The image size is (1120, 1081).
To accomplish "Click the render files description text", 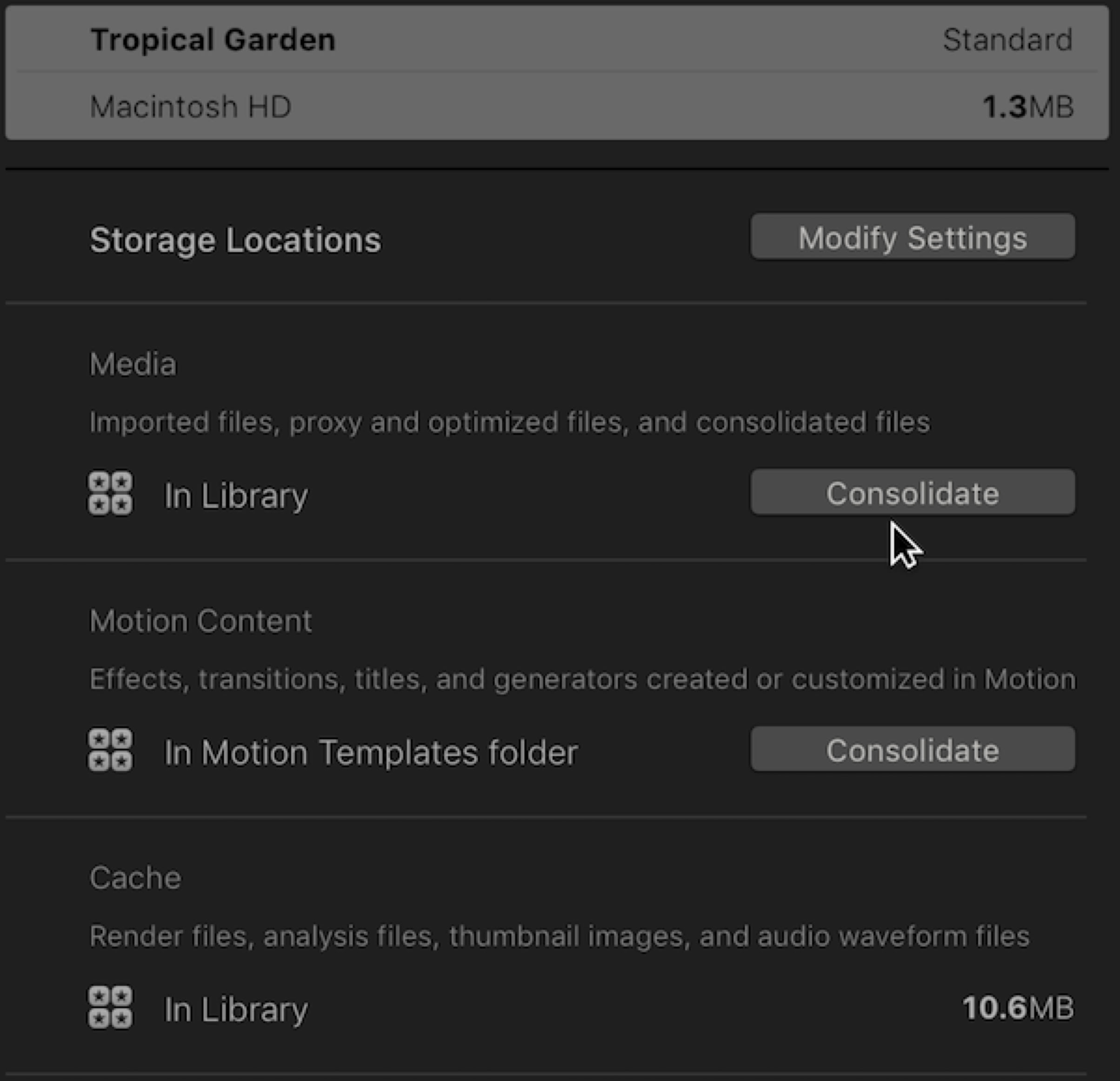I will tap(560, 936).
